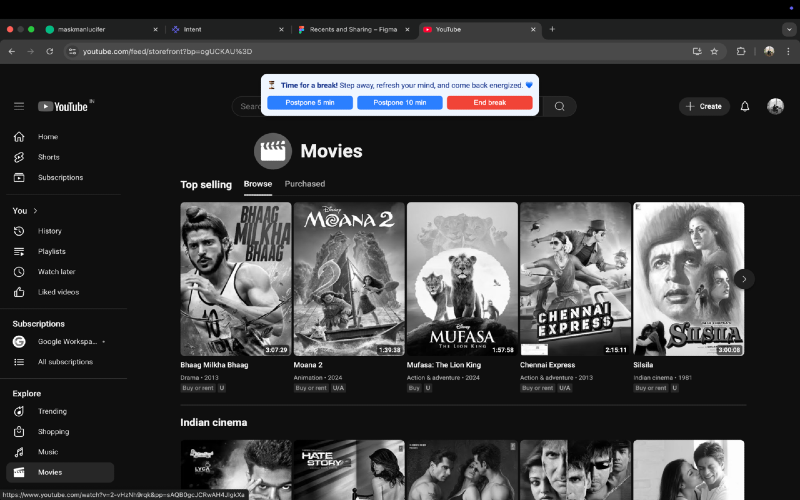Open the browser extensions puzzle icon
The height and width of the screenshot is (500, 800).
pyautogui.click(x=741, y=51)
